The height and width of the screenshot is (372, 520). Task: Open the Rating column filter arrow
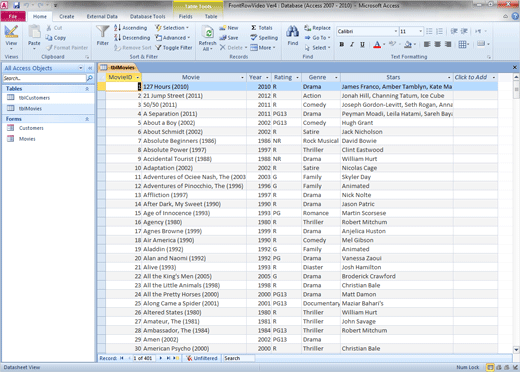(297, 77)
